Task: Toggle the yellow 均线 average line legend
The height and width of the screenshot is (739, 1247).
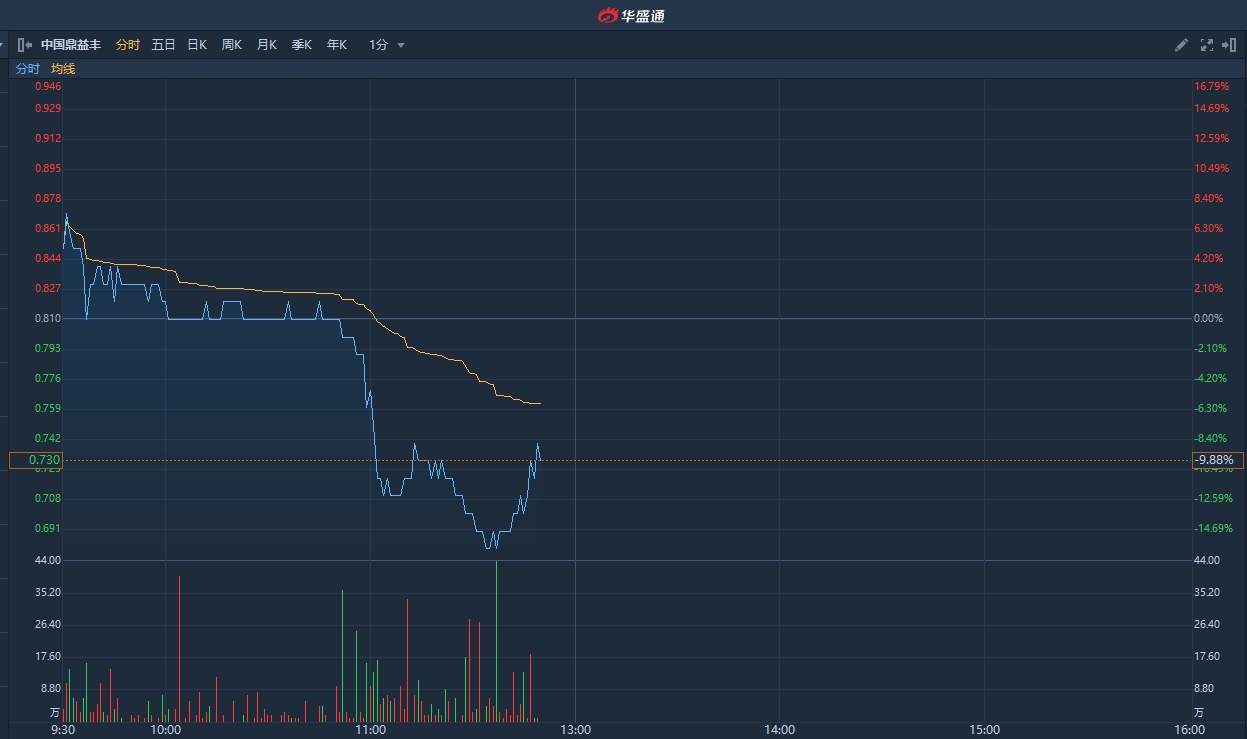Action: tap(63, 69)
